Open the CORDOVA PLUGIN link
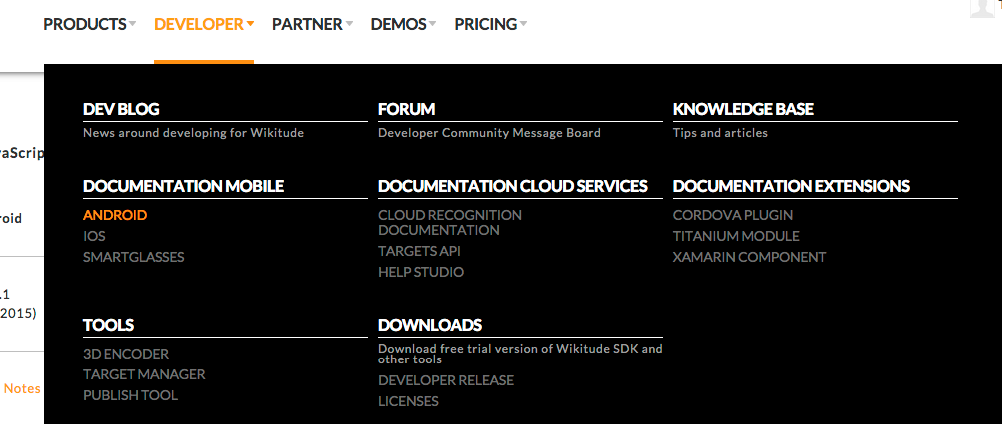This screenshot has width=1002, height=424. click(x=733, y=215)
